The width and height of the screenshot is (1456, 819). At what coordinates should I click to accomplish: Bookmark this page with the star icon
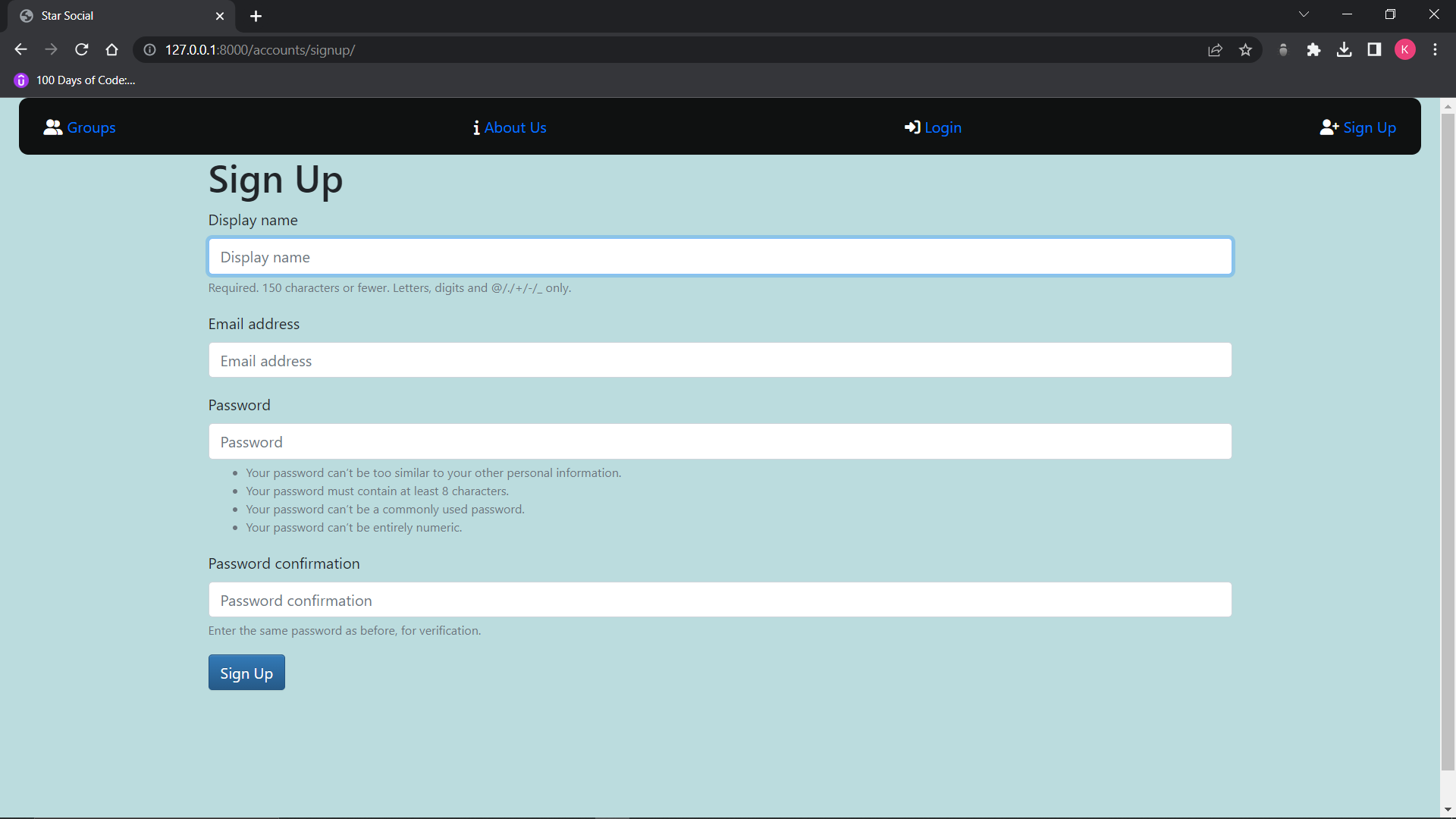click(x=1245, y=50)
